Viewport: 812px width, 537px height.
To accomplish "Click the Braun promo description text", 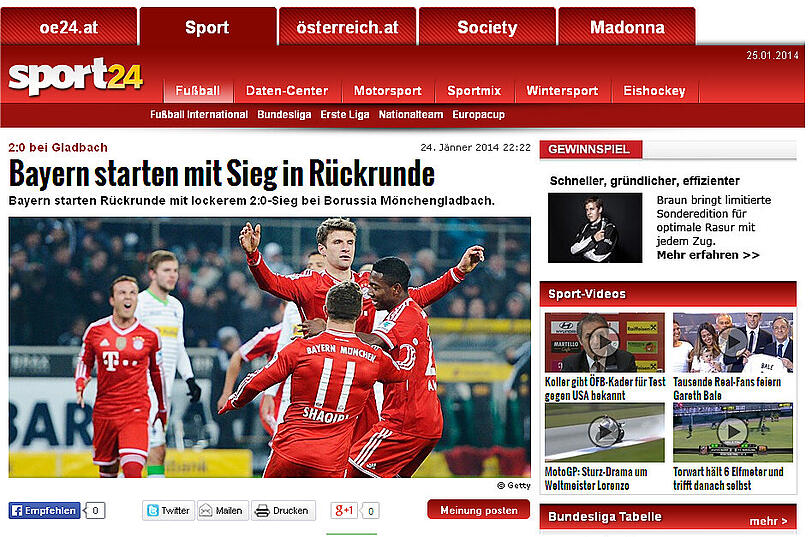I will point(714,221).
